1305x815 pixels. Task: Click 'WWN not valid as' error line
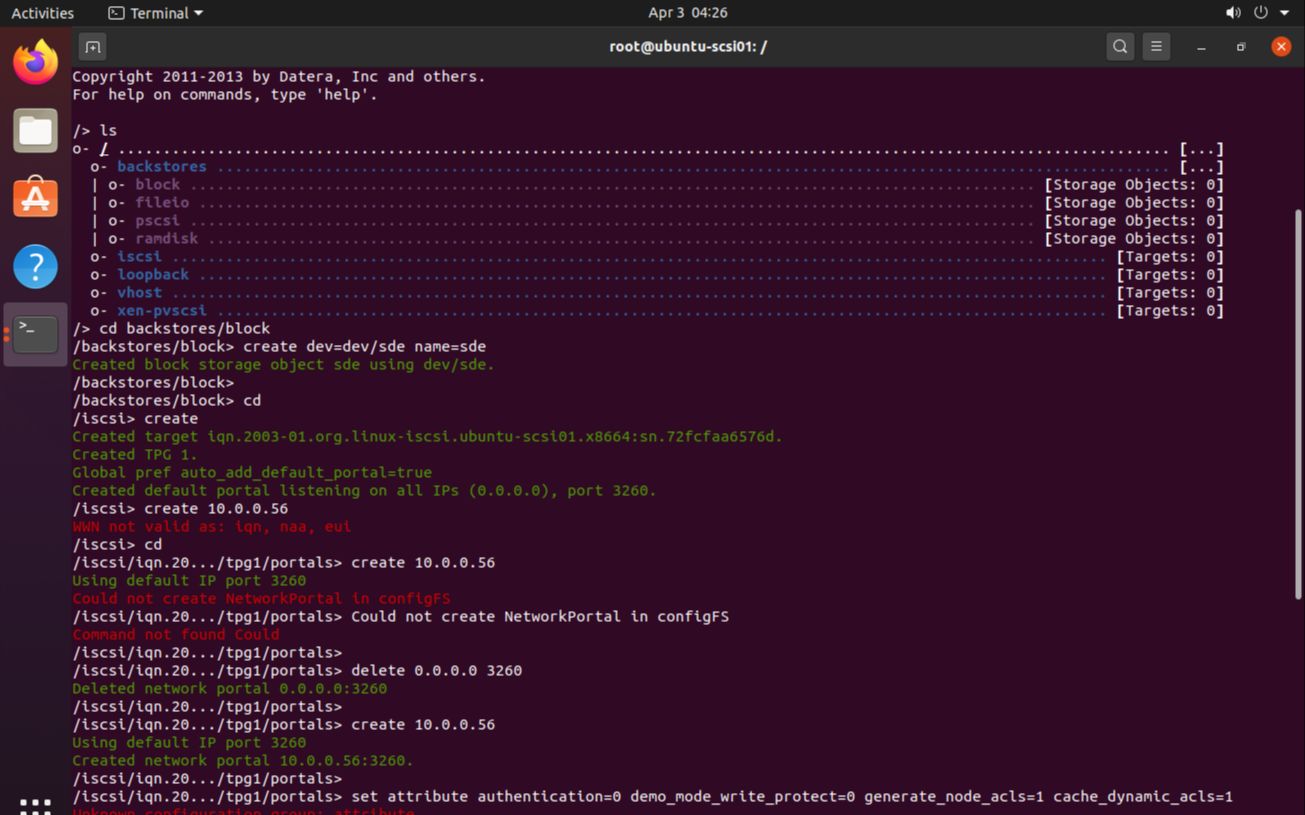[211, 527]
